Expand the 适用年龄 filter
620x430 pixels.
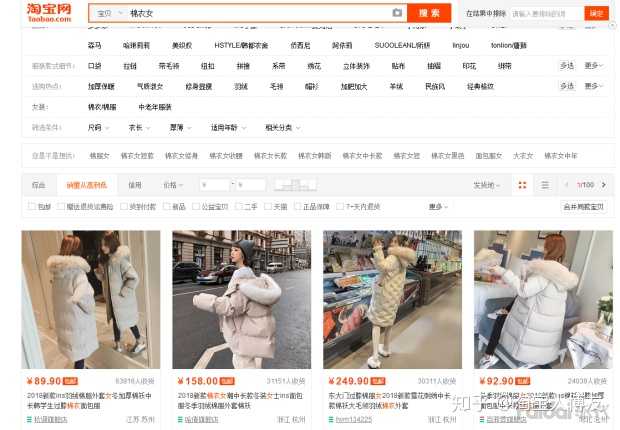tap(229, 128)
